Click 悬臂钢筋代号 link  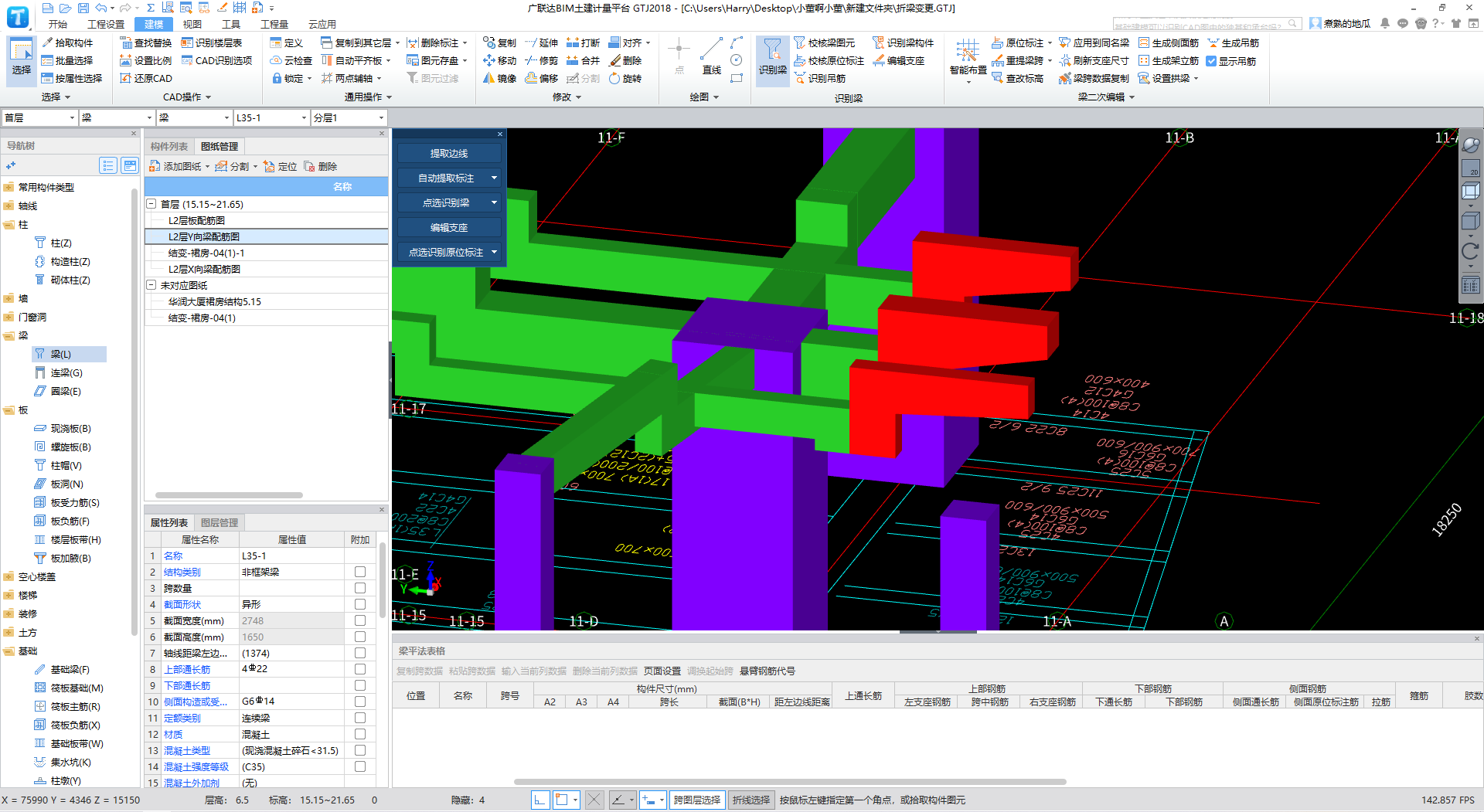(768, 671)
